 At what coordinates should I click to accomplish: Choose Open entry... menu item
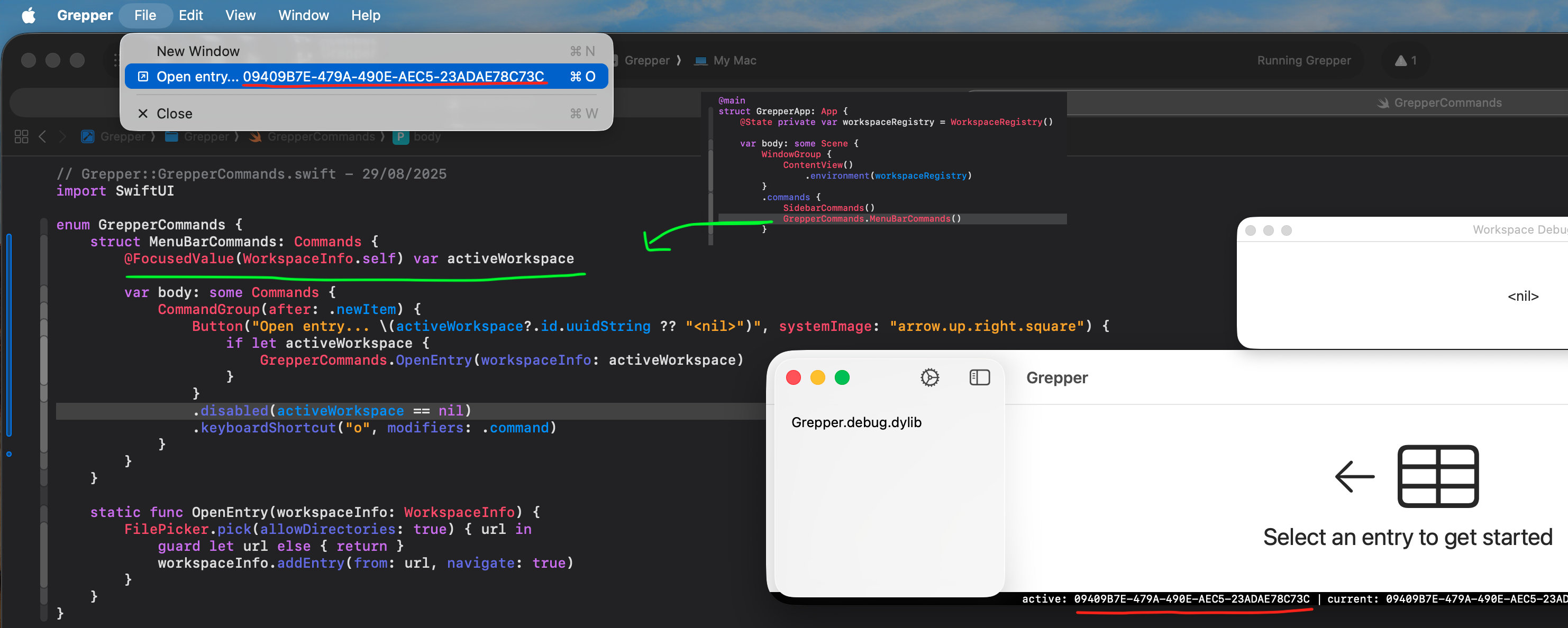[367, 77]
